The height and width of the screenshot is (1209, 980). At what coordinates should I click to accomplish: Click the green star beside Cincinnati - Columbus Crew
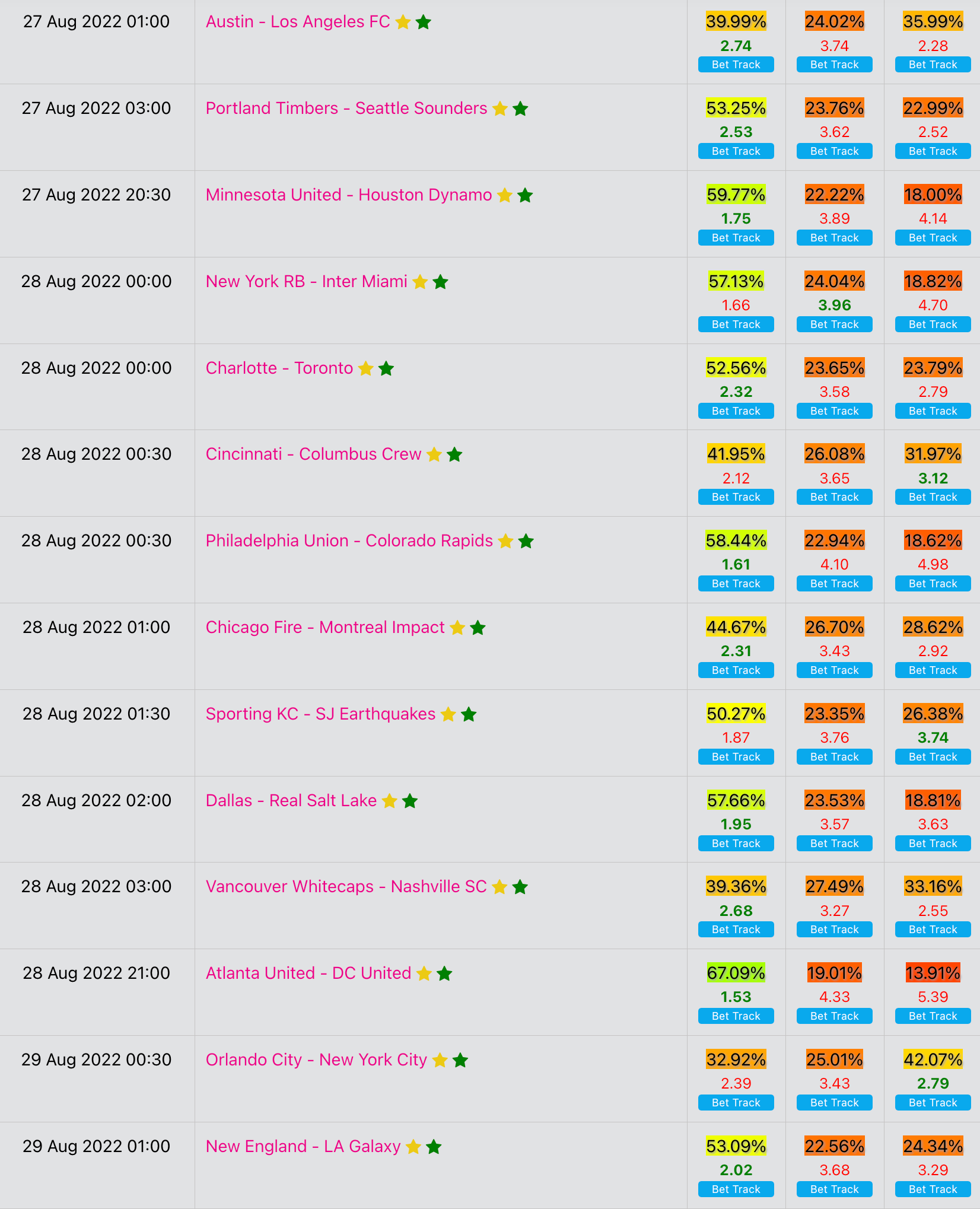click(454, 454)
